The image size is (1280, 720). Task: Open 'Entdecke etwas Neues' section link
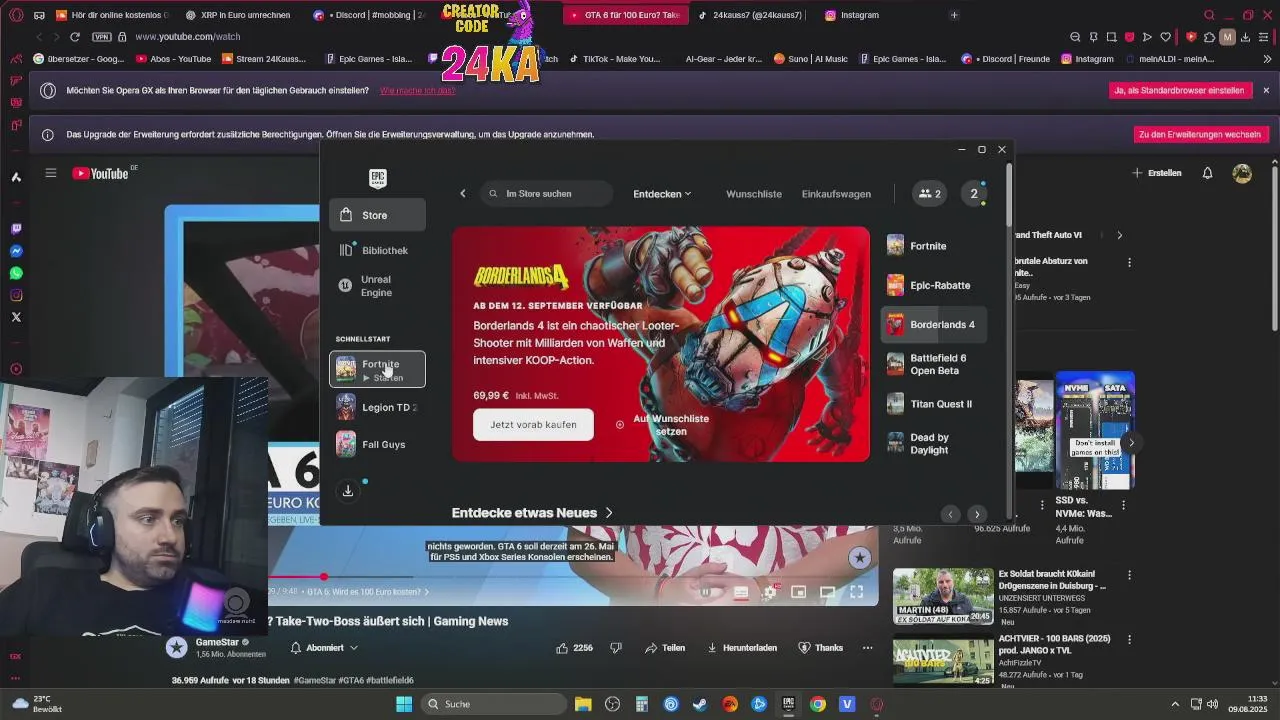click(533, 513)
